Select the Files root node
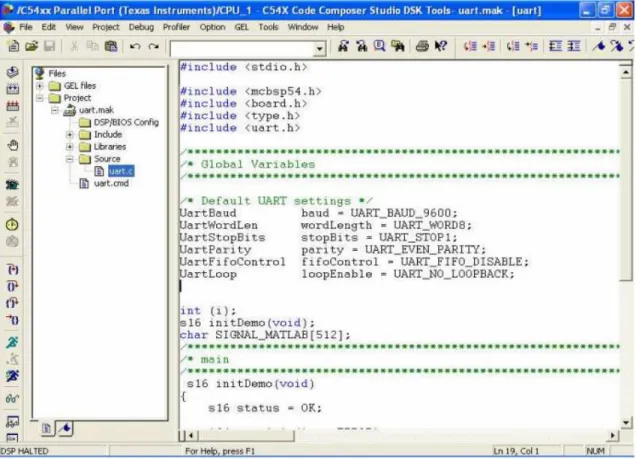This screenshot has height=459, width=639. [57, 73]
